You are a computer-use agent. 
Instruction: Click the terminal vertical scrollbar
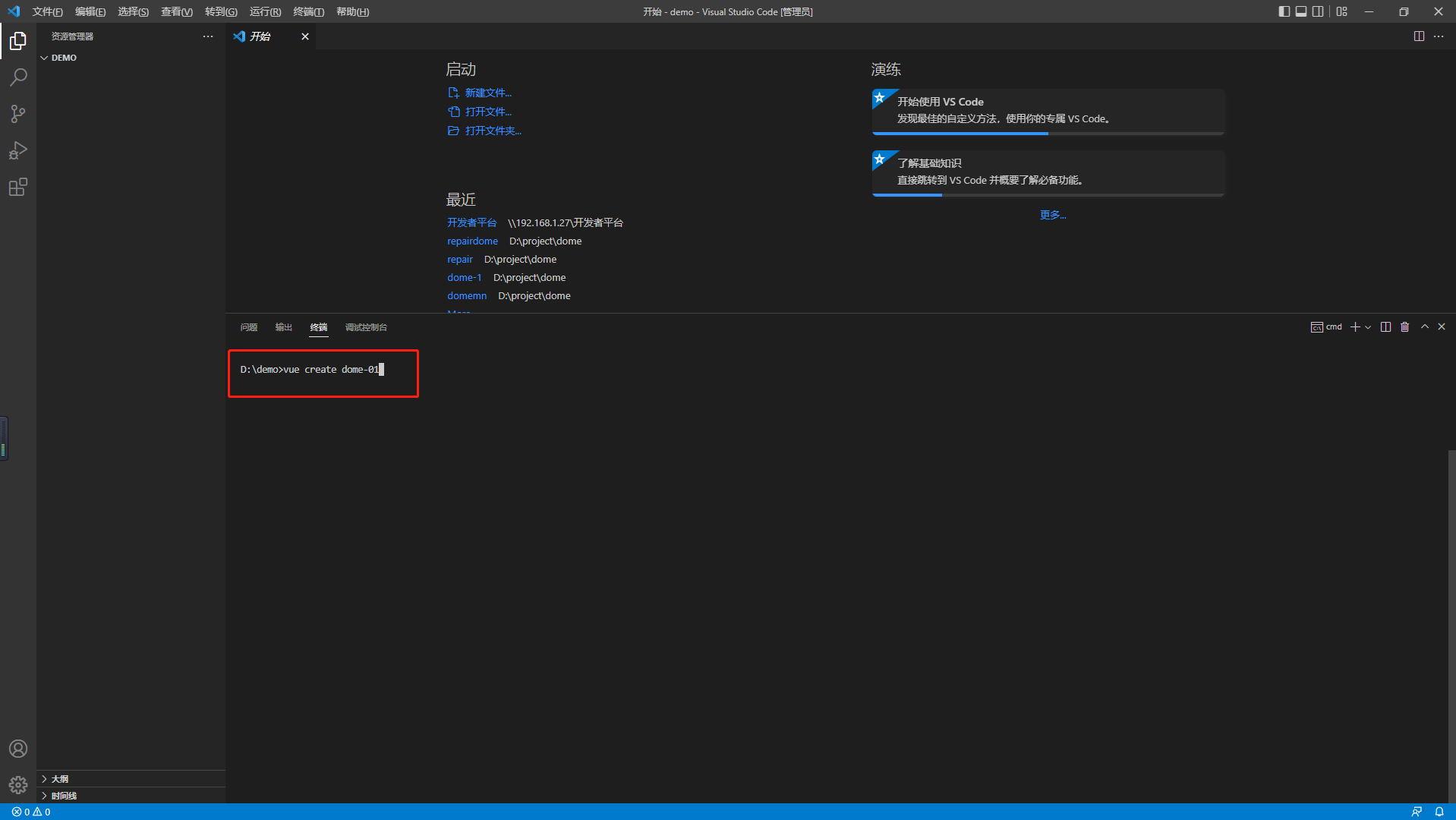click(x=1451, y=626)
